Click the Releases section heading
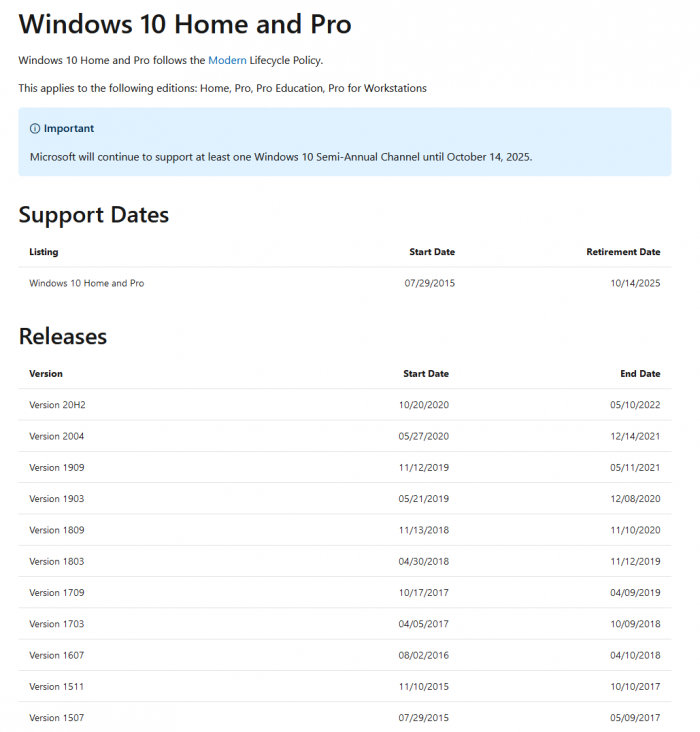700x732 pixels. tap(63, 337)
